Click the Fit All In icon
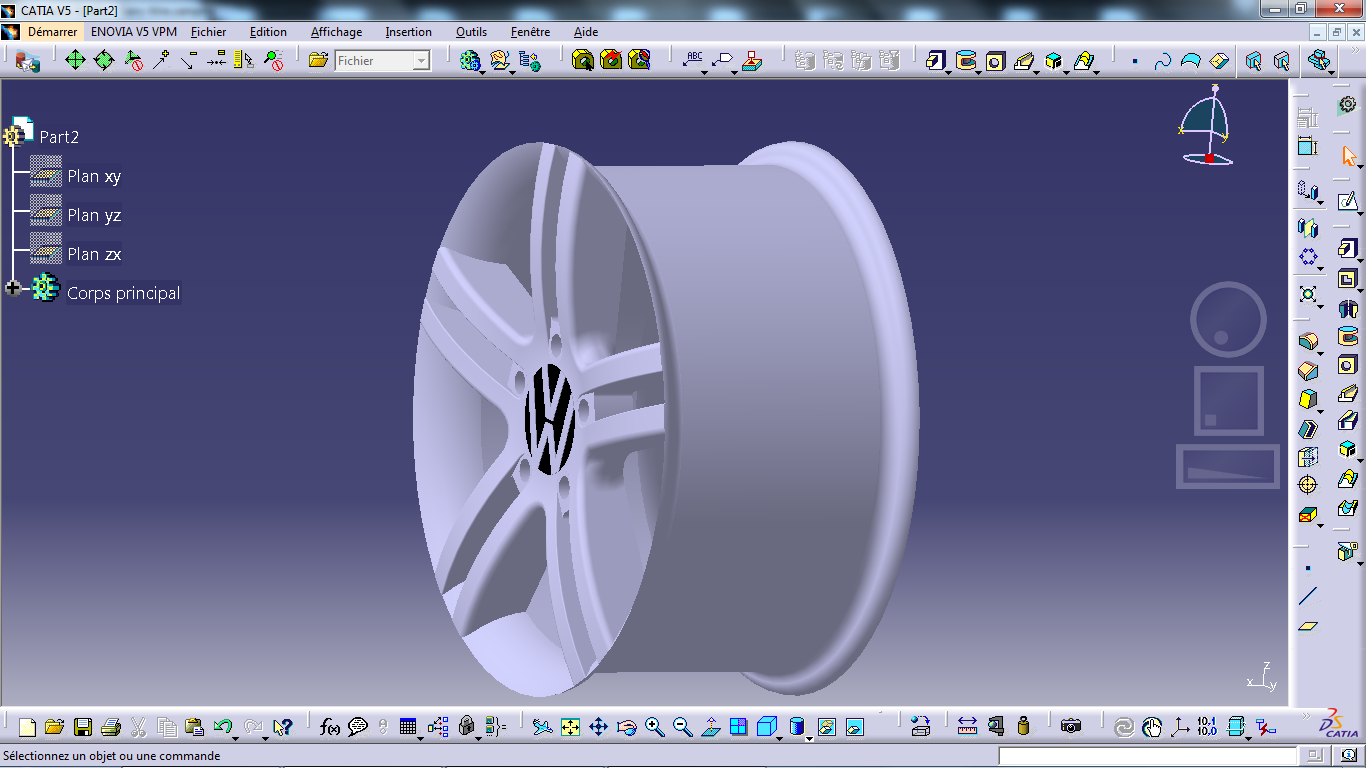 pyautogui.click(x=570, y=727)
